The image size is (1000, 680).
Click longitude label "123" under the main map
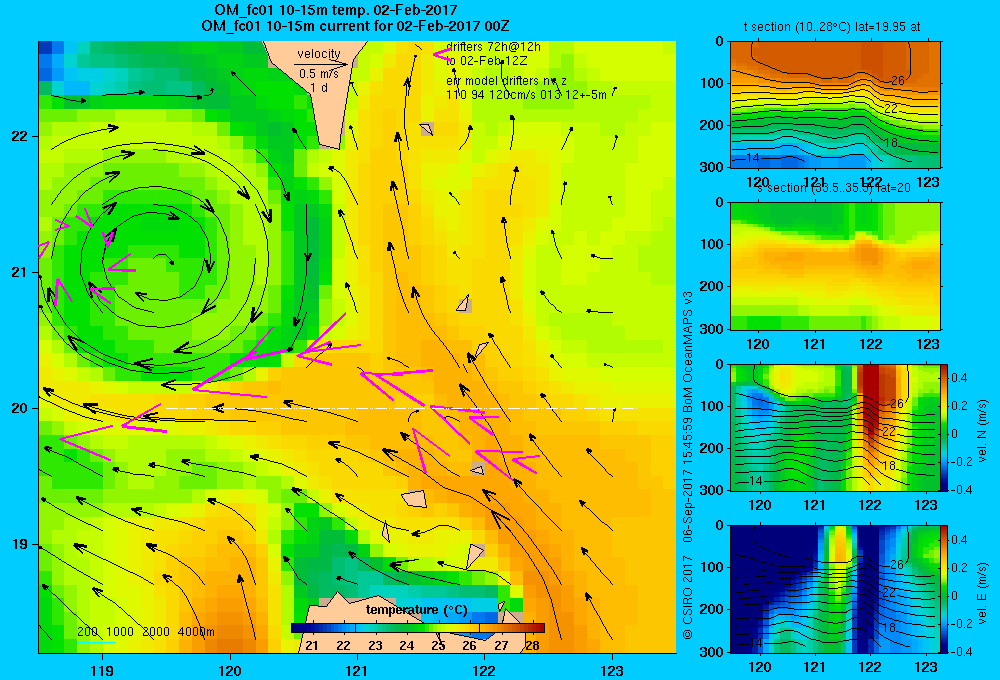[x=612, y=670]
